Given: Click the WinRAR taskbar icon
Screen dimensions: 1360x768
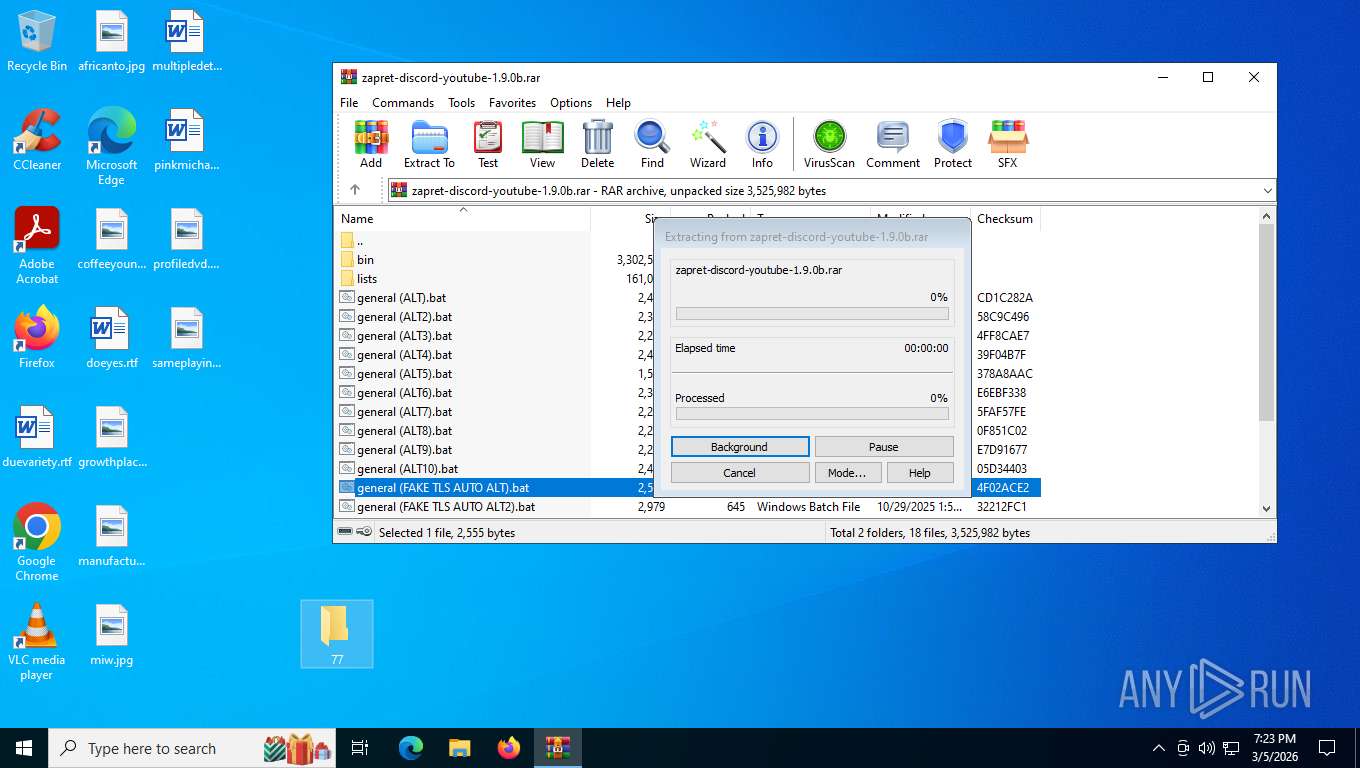Looking at the screenshot, I should (x=557, y=748).
